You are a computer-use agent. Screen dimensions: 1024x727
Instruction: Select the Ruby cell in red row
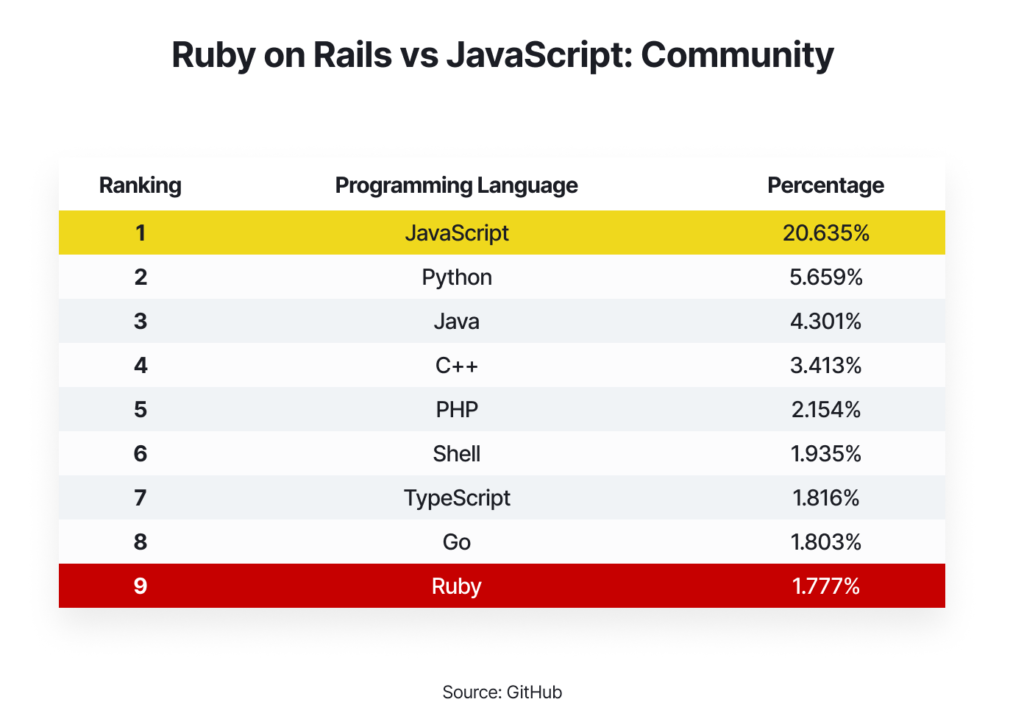tap(456, 586)
